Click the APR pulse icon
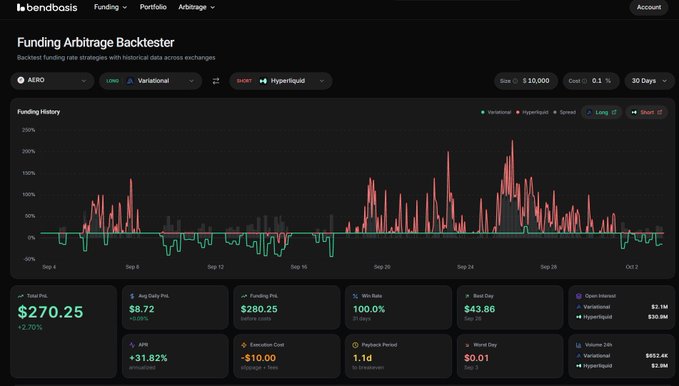The image size is (679, 386). pyautogui.click(x=132, y=345)
